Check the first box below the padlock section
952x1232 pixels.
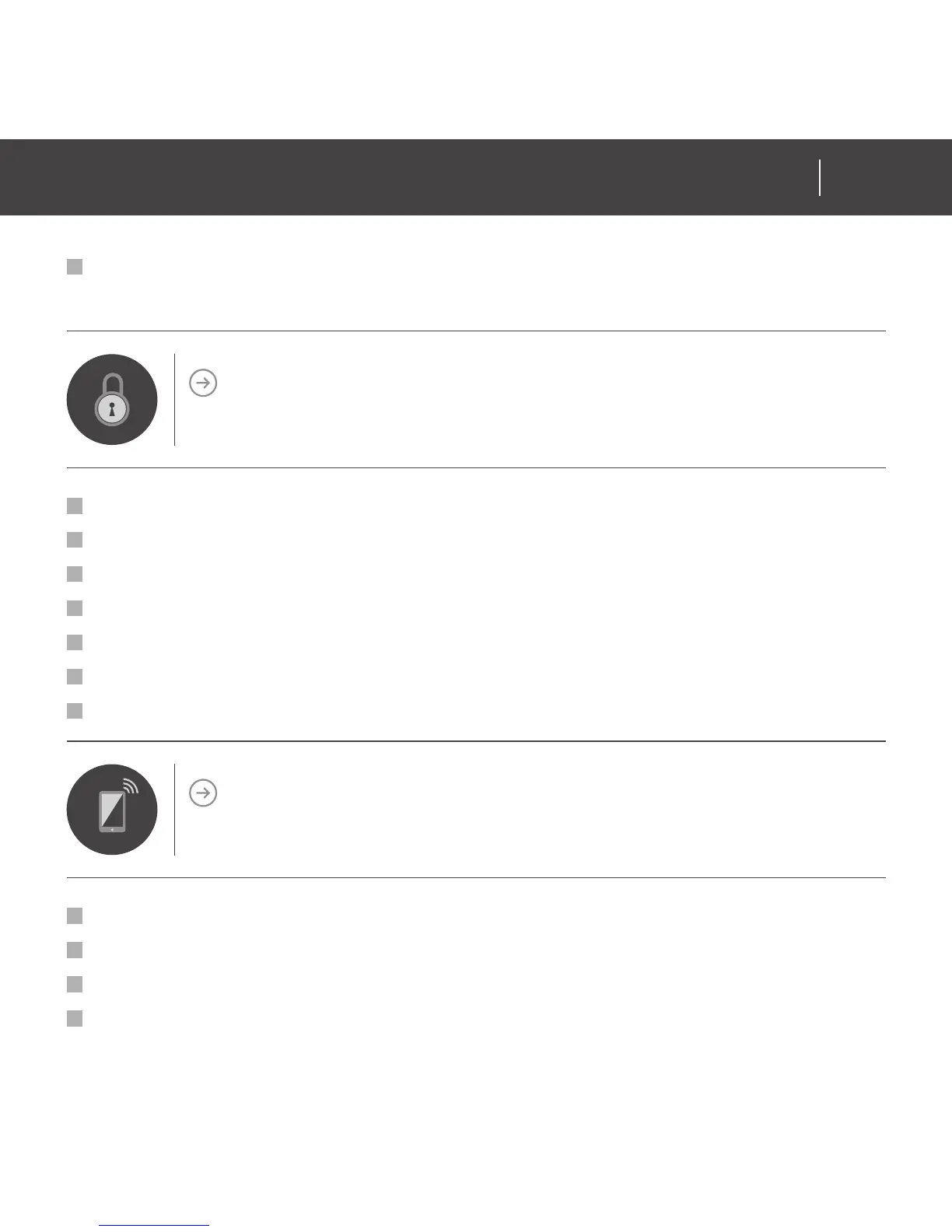click(x=75, y=506)
